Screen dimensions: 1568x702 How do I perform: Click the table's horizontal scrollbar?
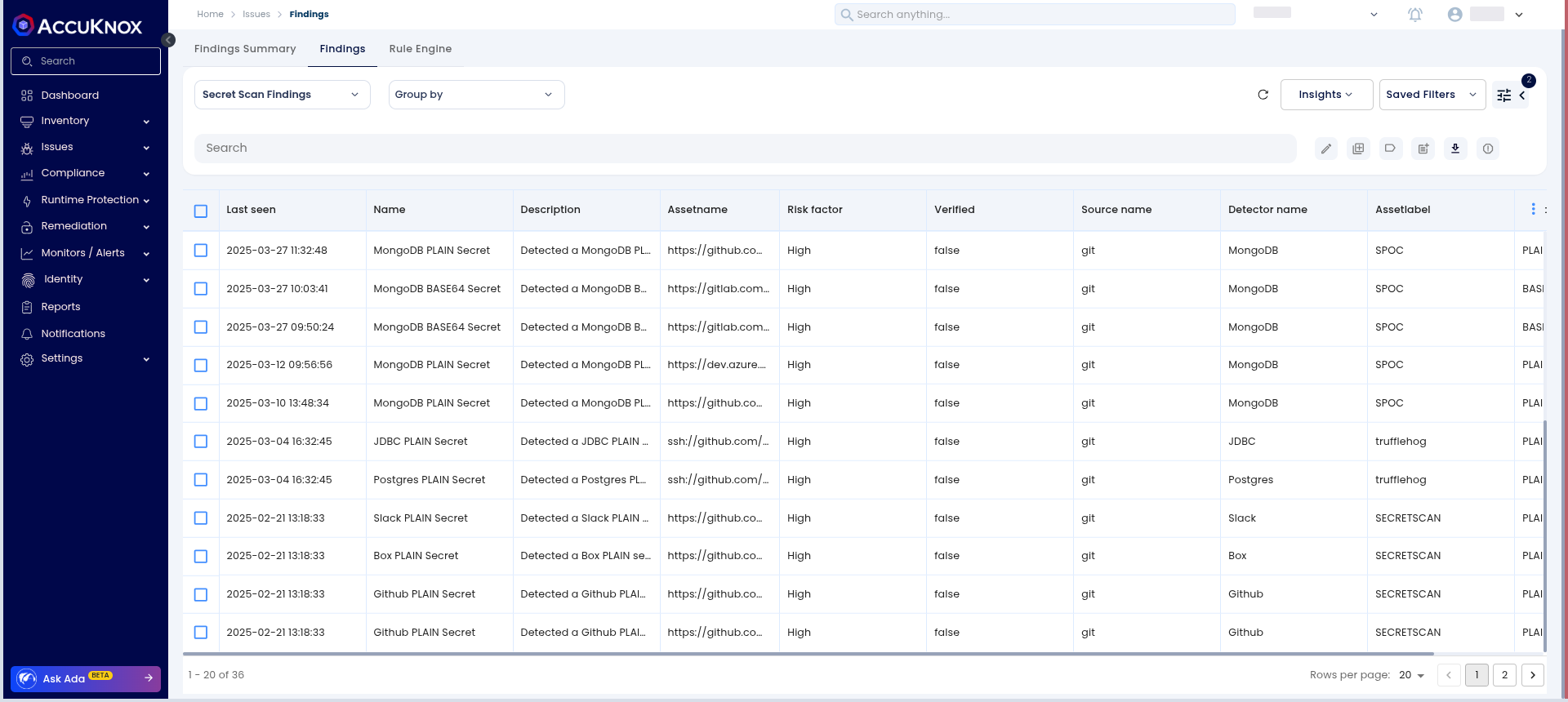[x=808, y=654]
